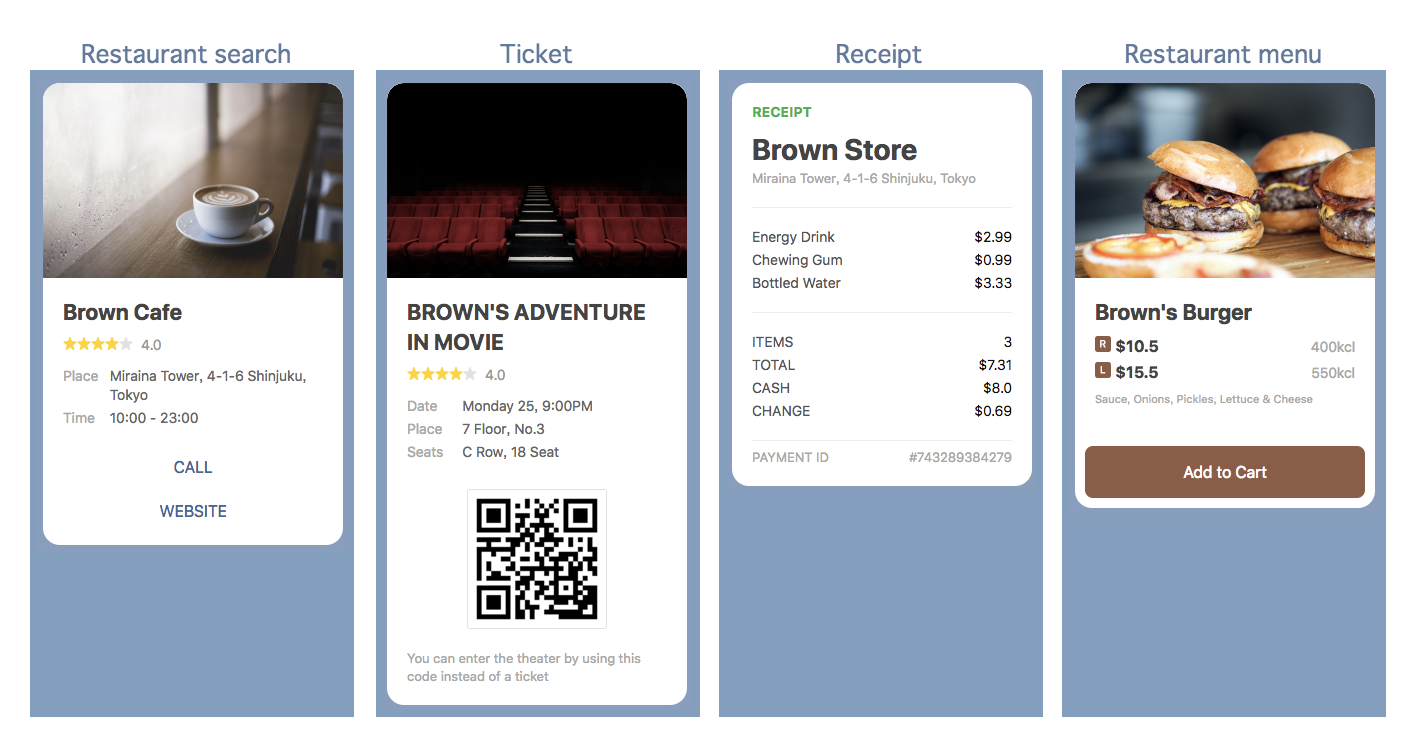Viewport: 1412px width, 740px height.
Task: Click the L large size icon
Action: click(x=1103, y=371)
